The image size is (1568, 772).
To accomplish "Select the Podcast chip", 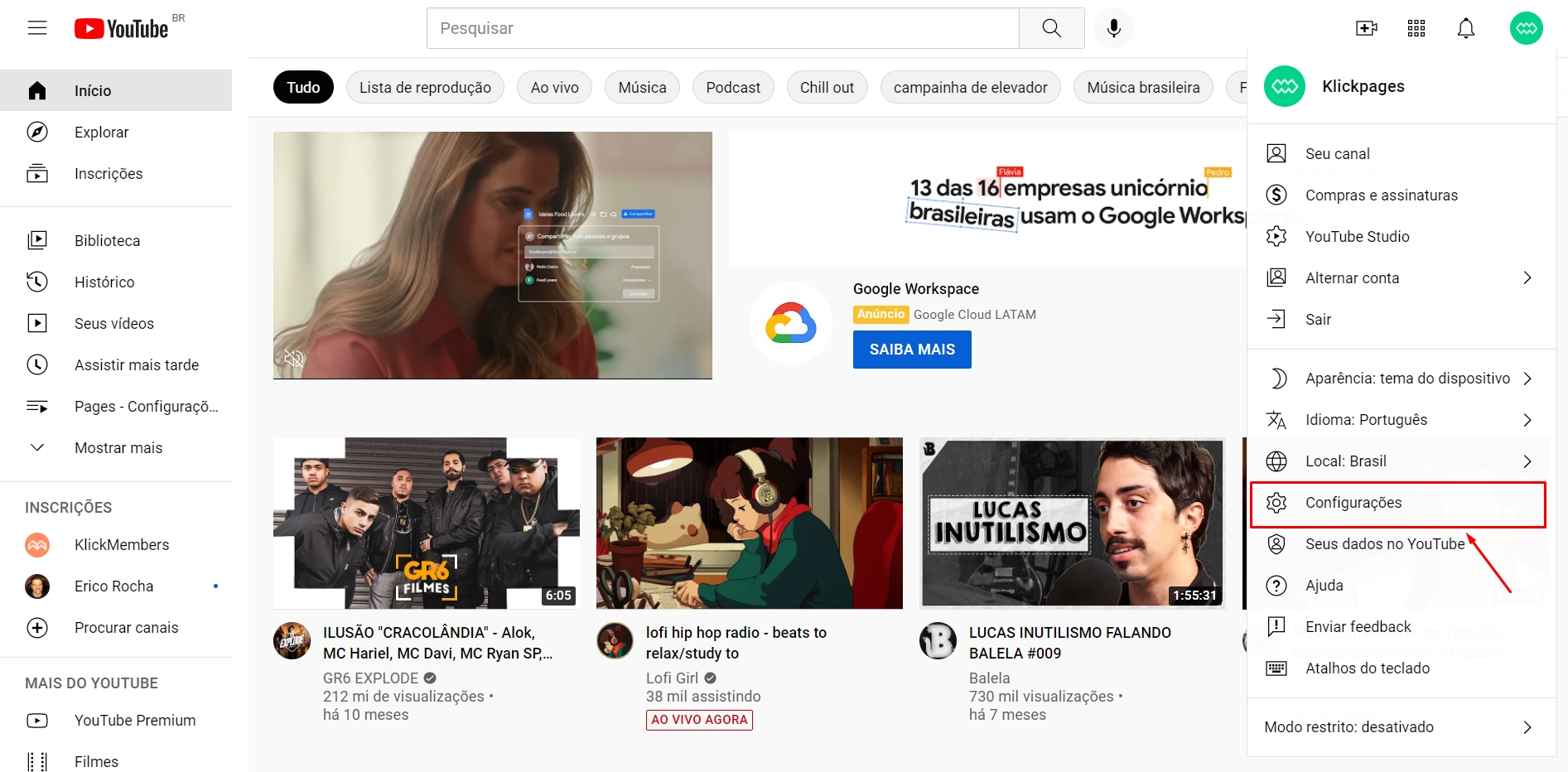I will 733,87.
